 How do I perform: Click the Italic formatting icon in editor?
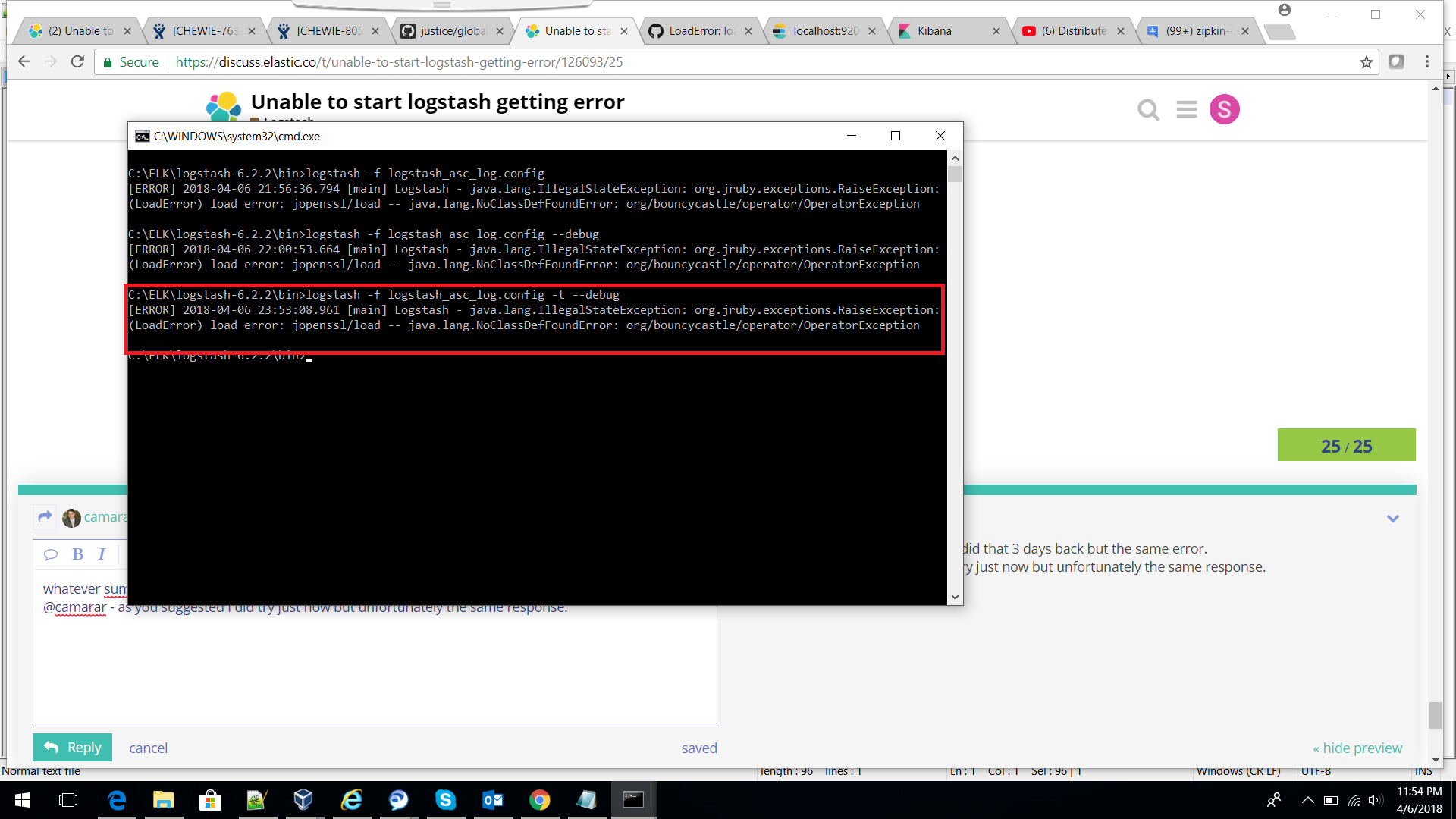[102, 554]
